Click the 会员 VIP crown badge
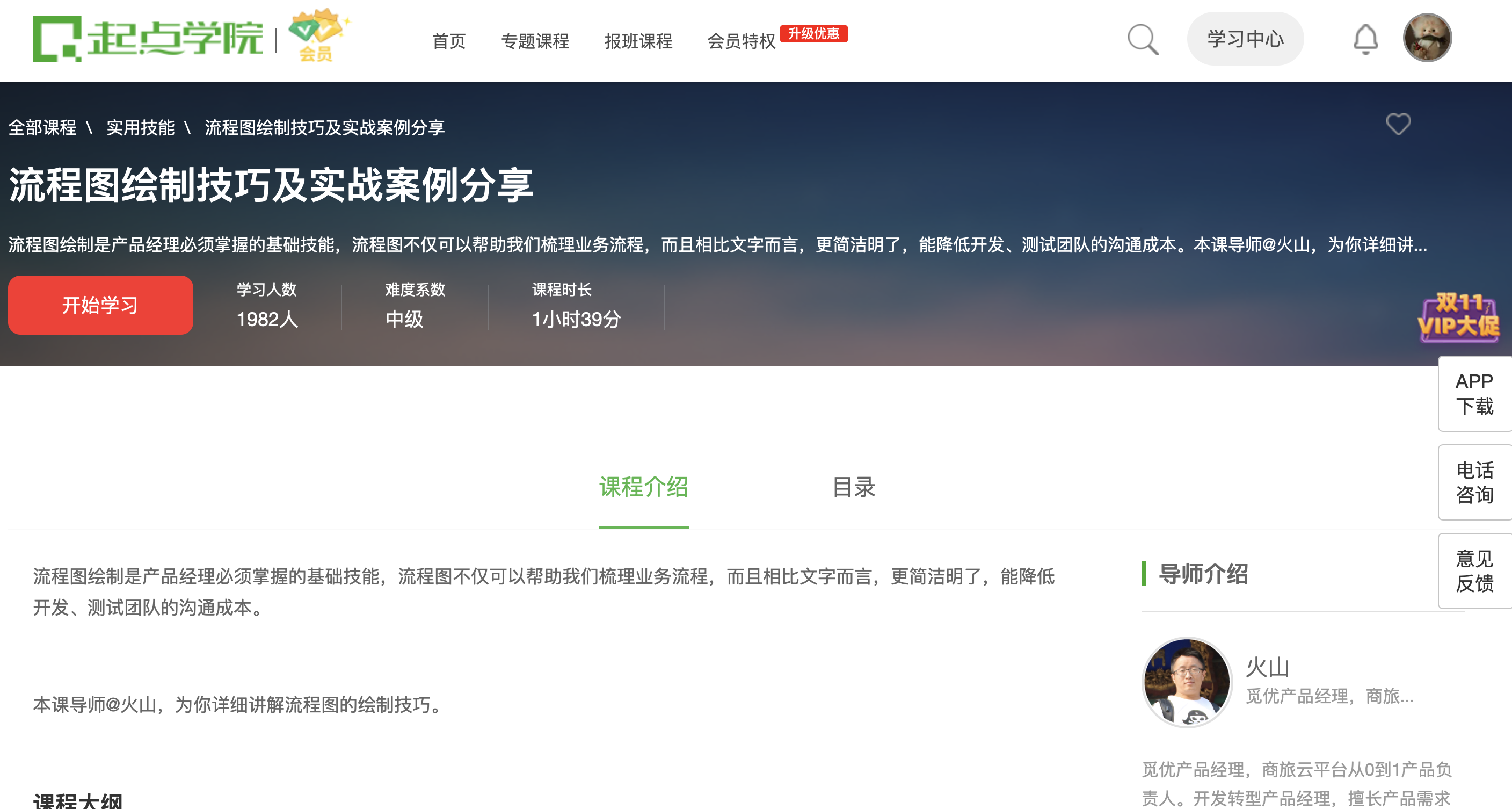Image resolution: width=1512 pixels, height=809 pixels. coord(317,35)
